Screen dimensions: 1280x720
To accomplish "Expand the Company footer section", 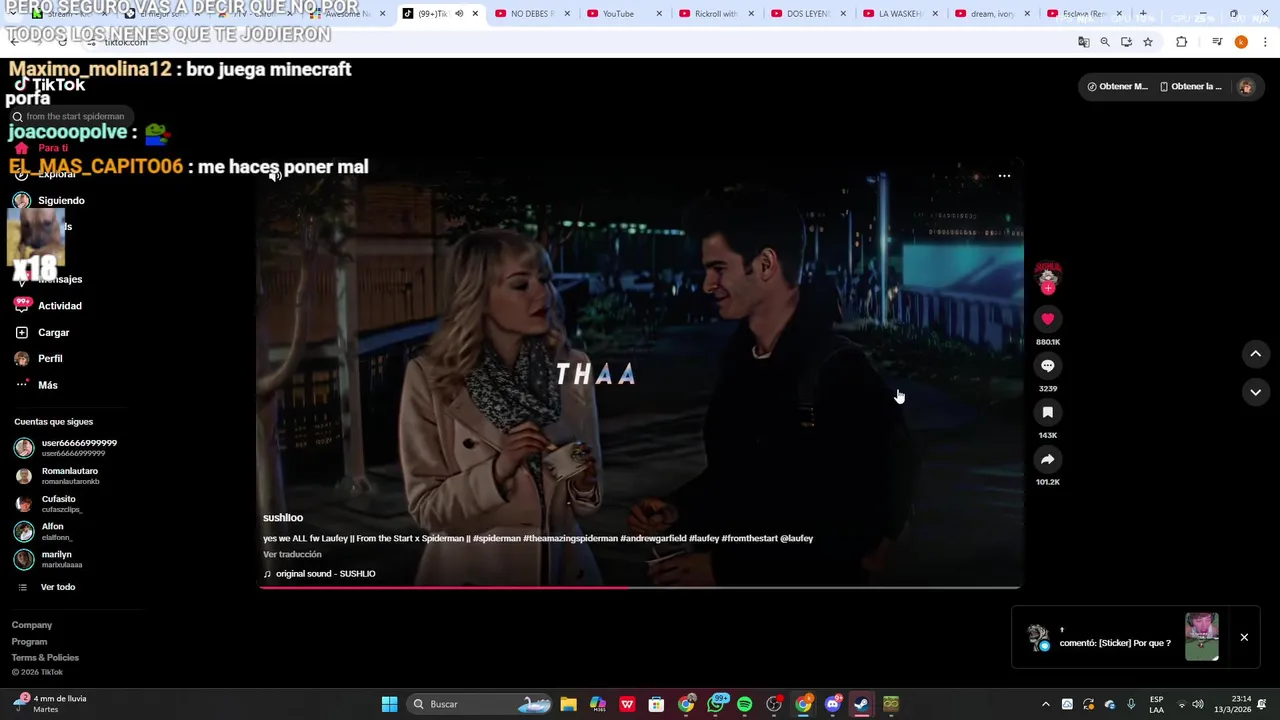I will [x=32, y=625].
